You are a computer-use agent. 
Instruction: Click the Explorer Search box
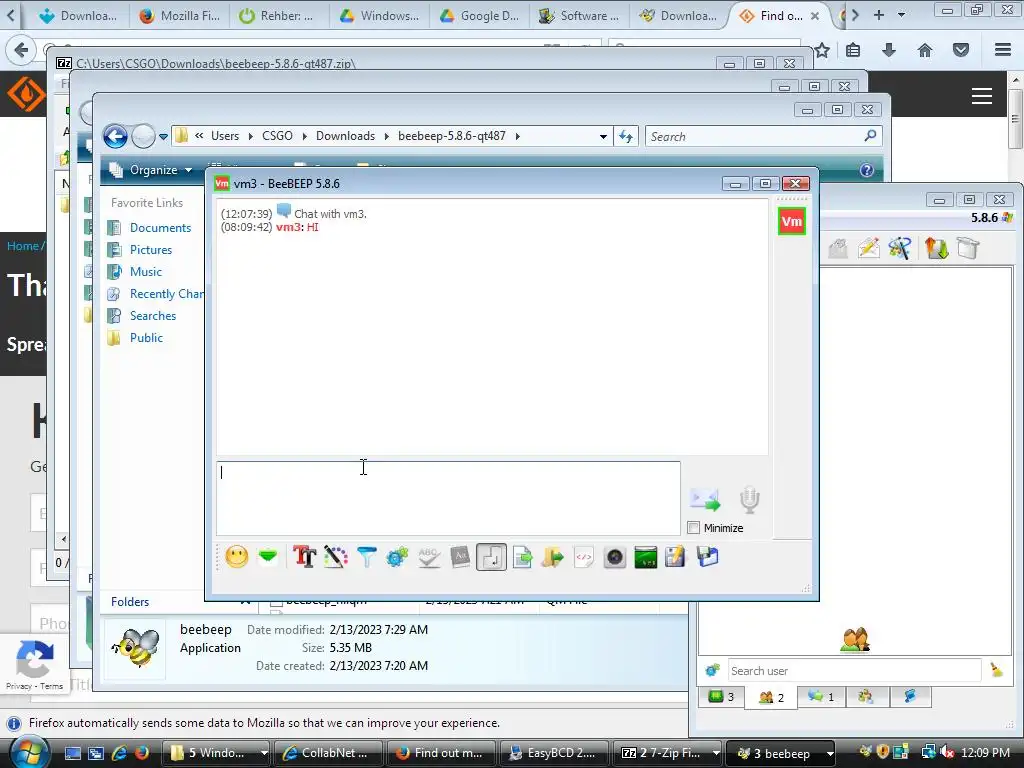coord(763,136)
